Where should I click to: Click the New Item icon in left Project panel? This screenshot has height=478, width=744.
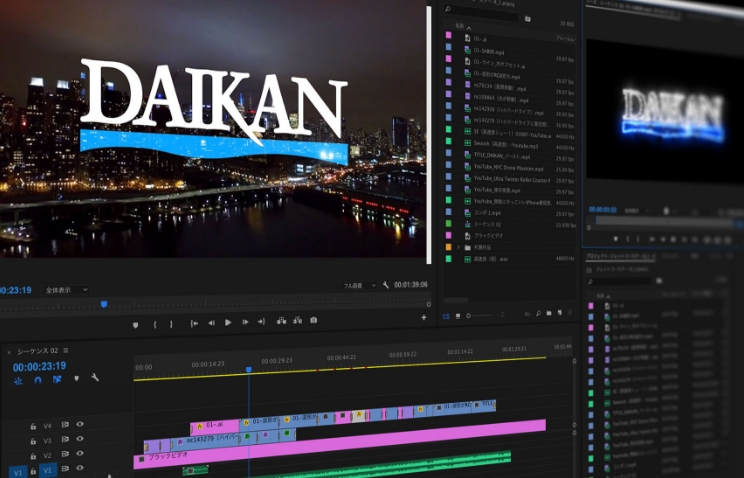(560, 312)
